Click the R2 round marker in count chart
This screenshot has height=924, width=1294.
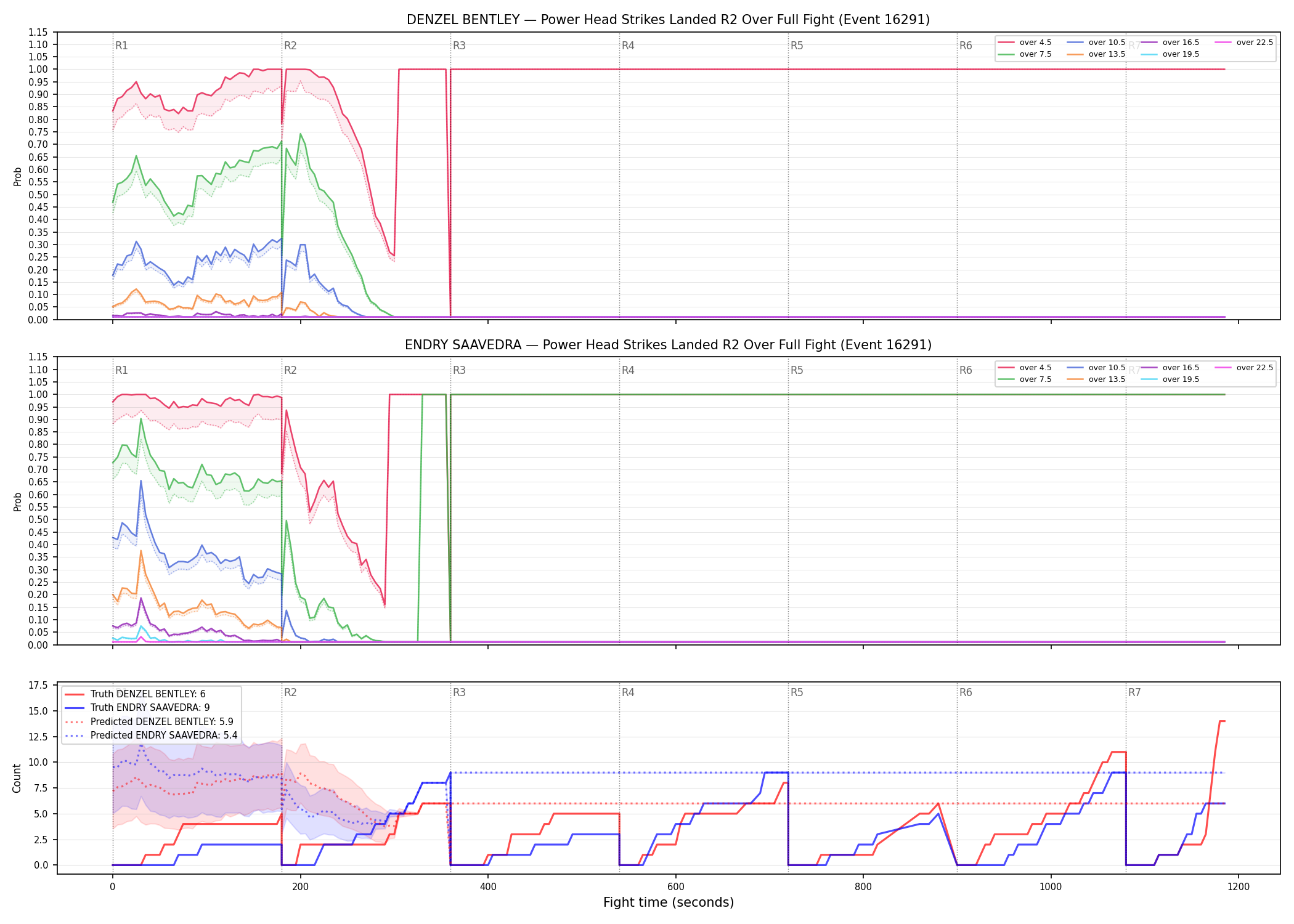click(x=290, y=692)
